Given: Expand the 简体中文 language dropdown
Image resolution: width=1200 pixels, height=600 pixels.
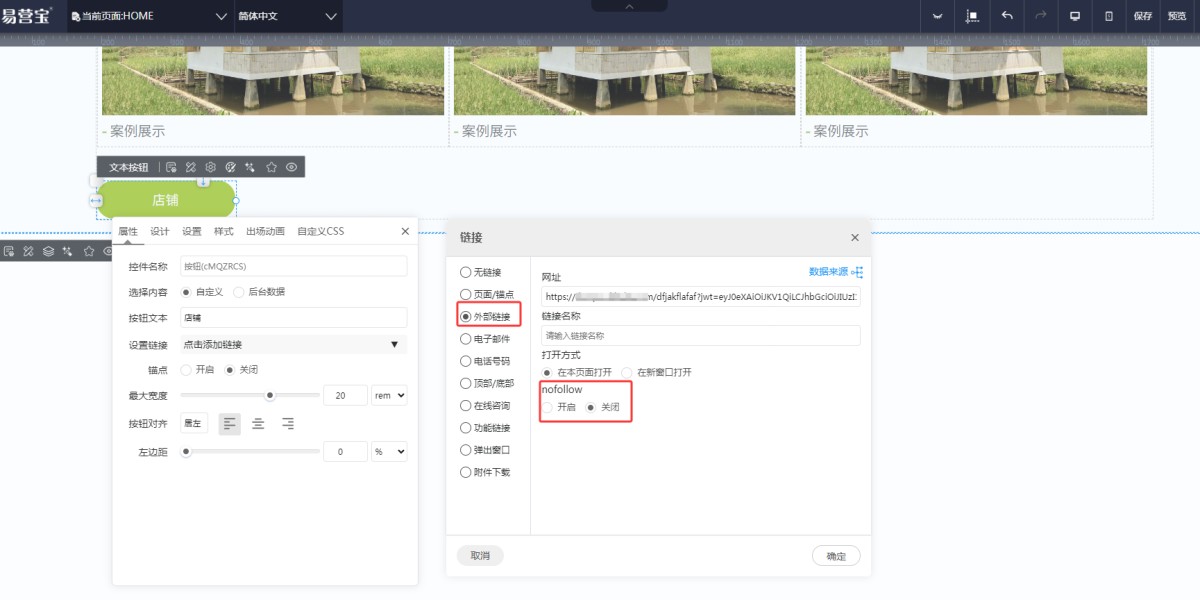Looking at the screenshot, I should point(288,16).
